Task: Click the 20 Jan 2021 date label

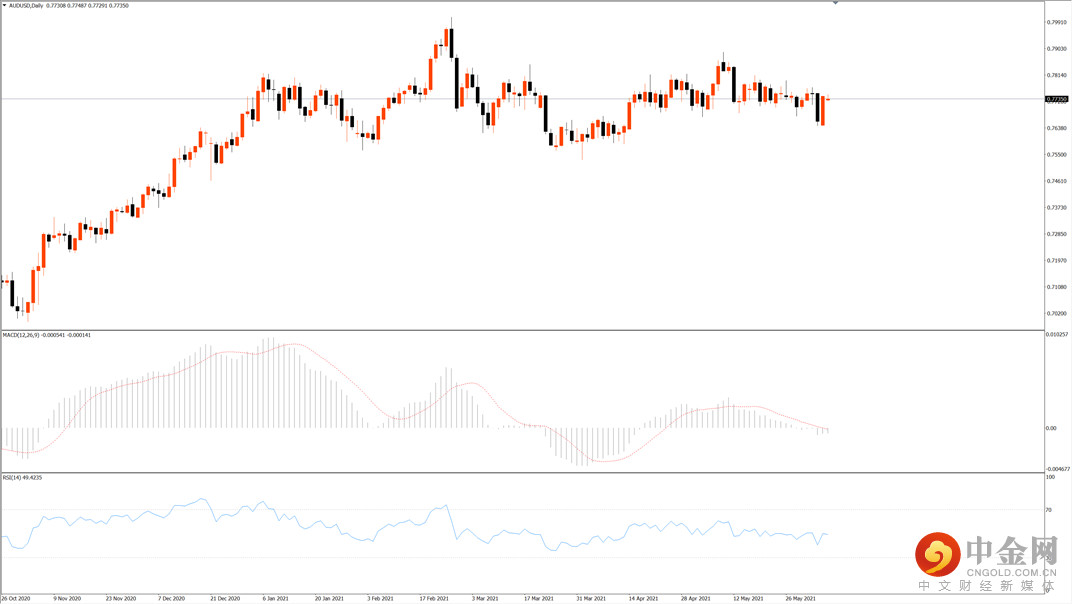Action: [x=329, y=599]
